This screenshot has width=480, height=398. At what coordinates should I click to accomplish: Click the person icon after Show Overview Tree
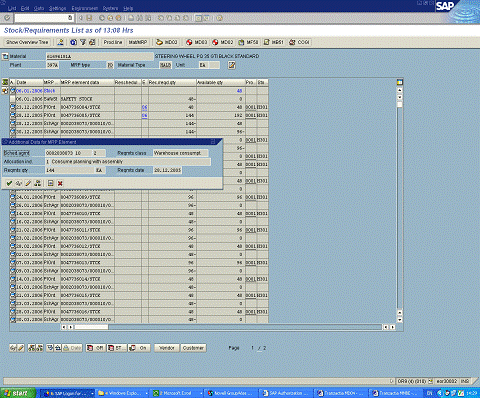click(60, 42)
